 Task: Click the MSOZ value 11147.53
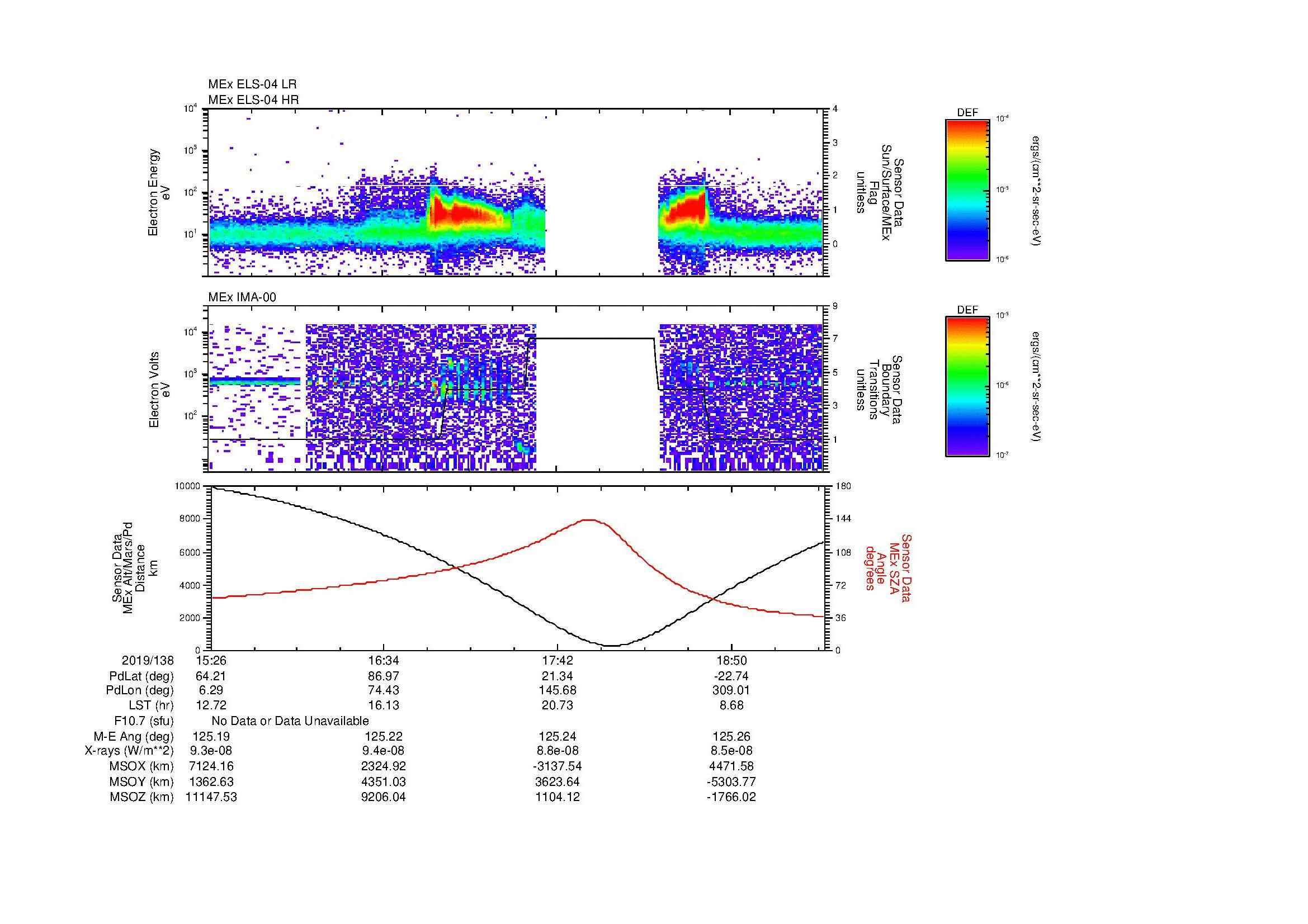[x=211, y=797]
